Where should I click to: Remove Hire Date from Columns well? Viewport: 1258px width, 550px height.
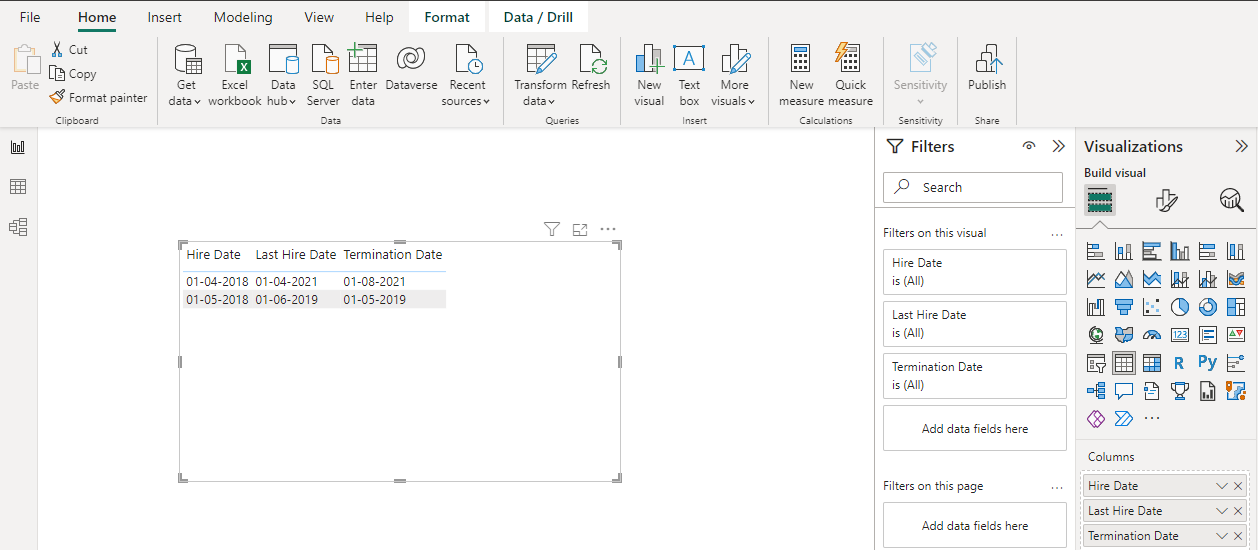coord(1238,486)
